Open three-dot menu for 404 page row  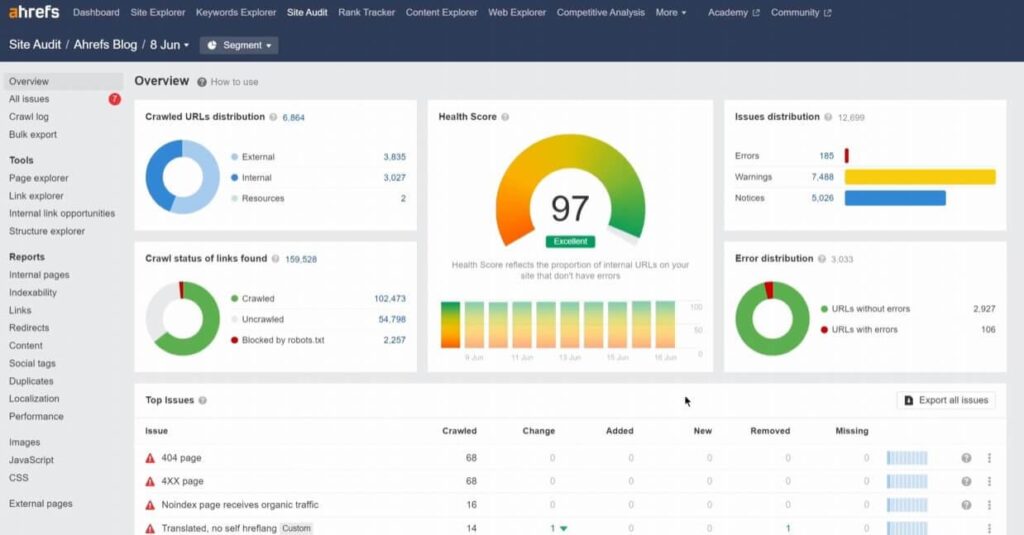(x=989, y=458)
